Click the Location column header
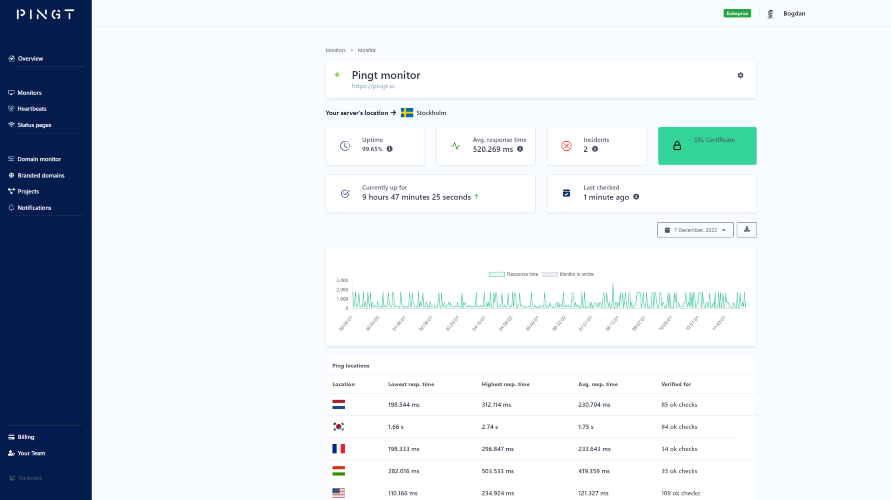The height and width of the screenshot is (500, 891). coord(343,384)
